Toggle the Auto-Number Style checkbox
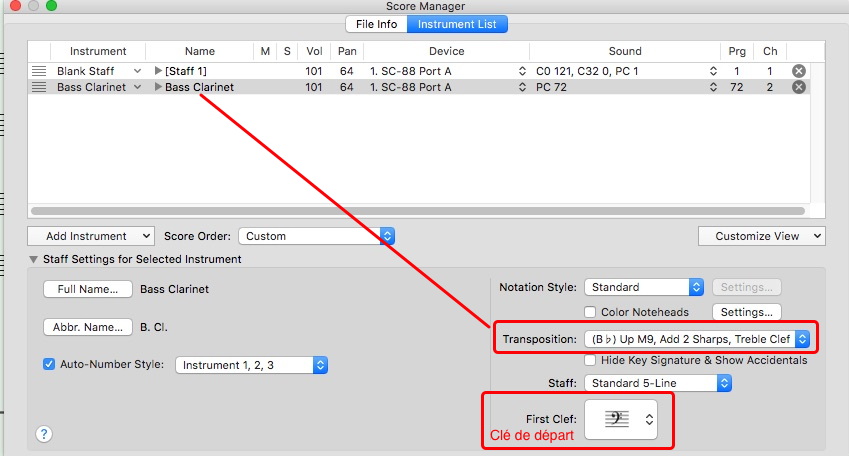849x456 pixels. (x=49, y=365)
